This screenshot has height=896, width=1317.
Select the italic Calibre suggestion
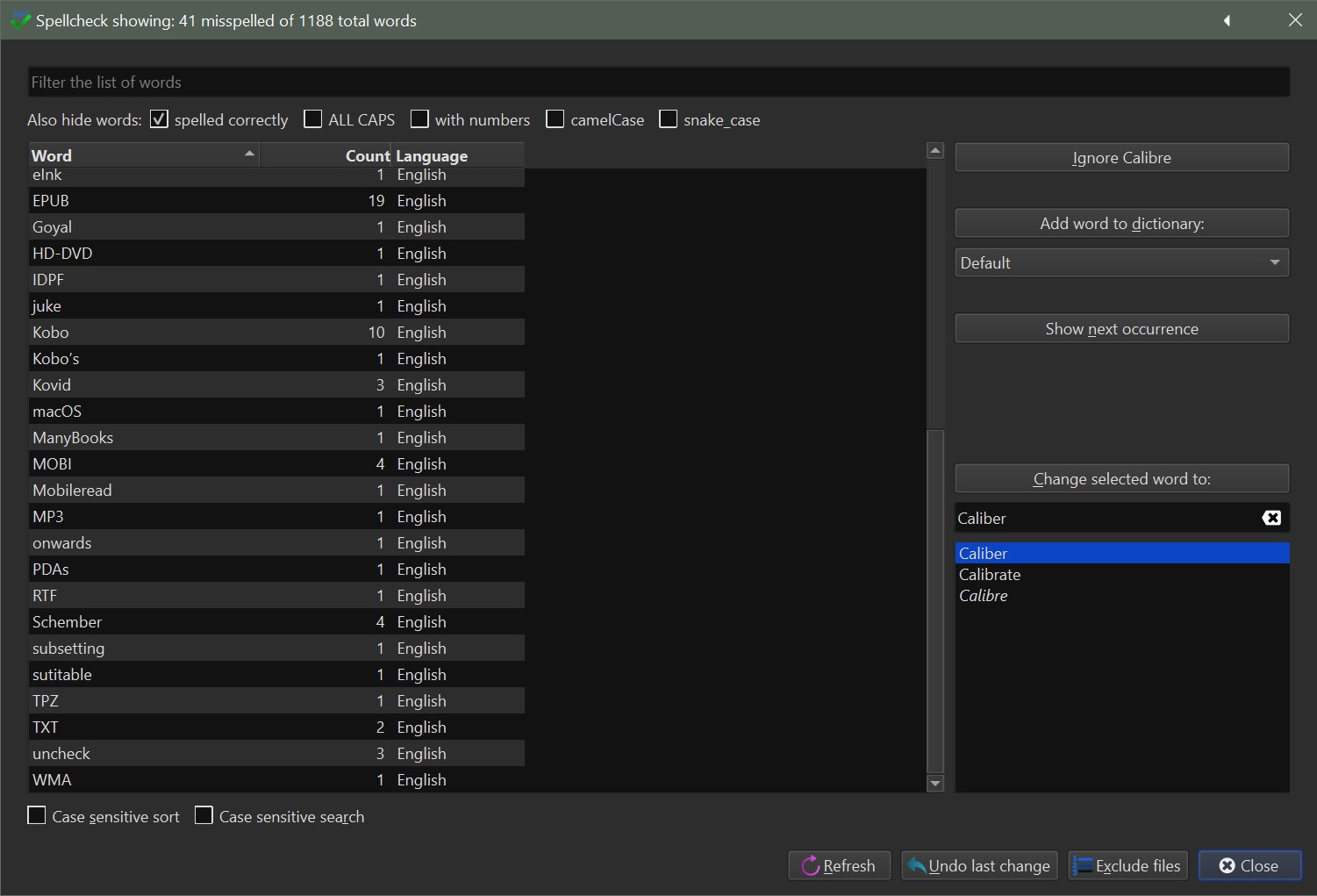click(x=1121, y=595)
